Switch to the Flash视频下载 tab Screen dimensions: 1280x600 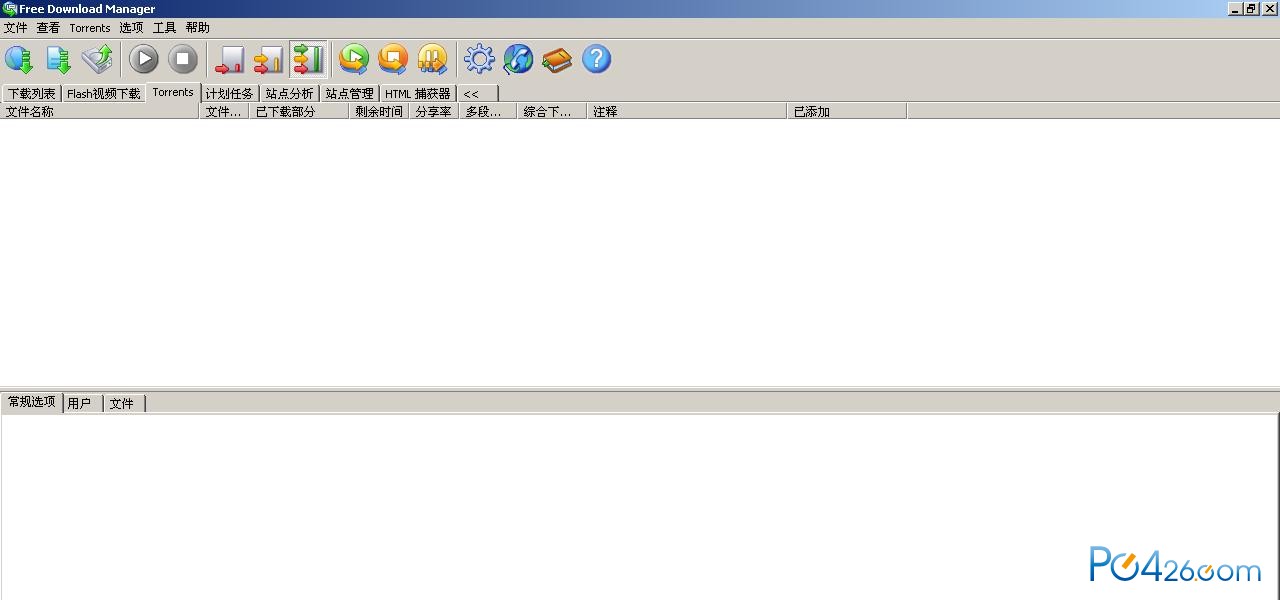[104, 94]
